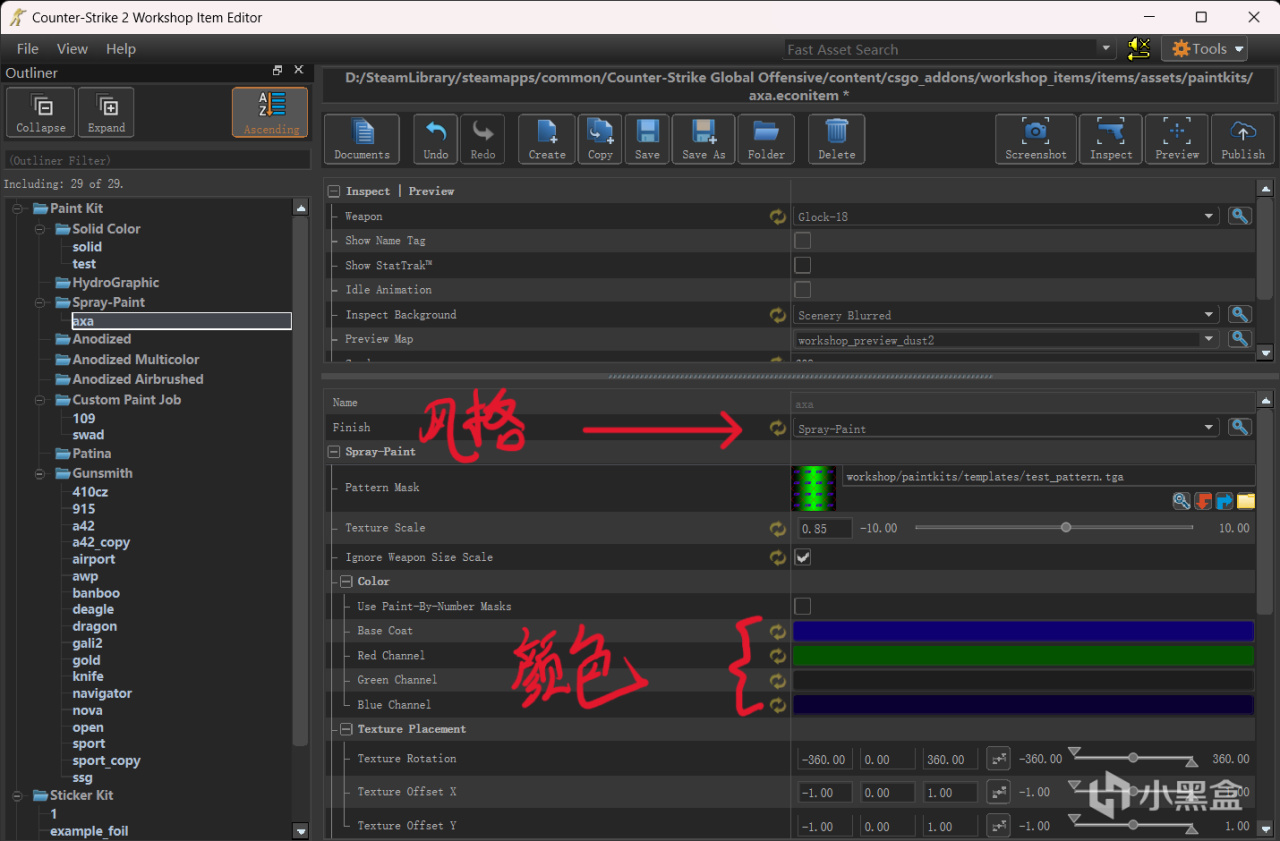Select swad under Custom Paint Job

tap(88, 435)
